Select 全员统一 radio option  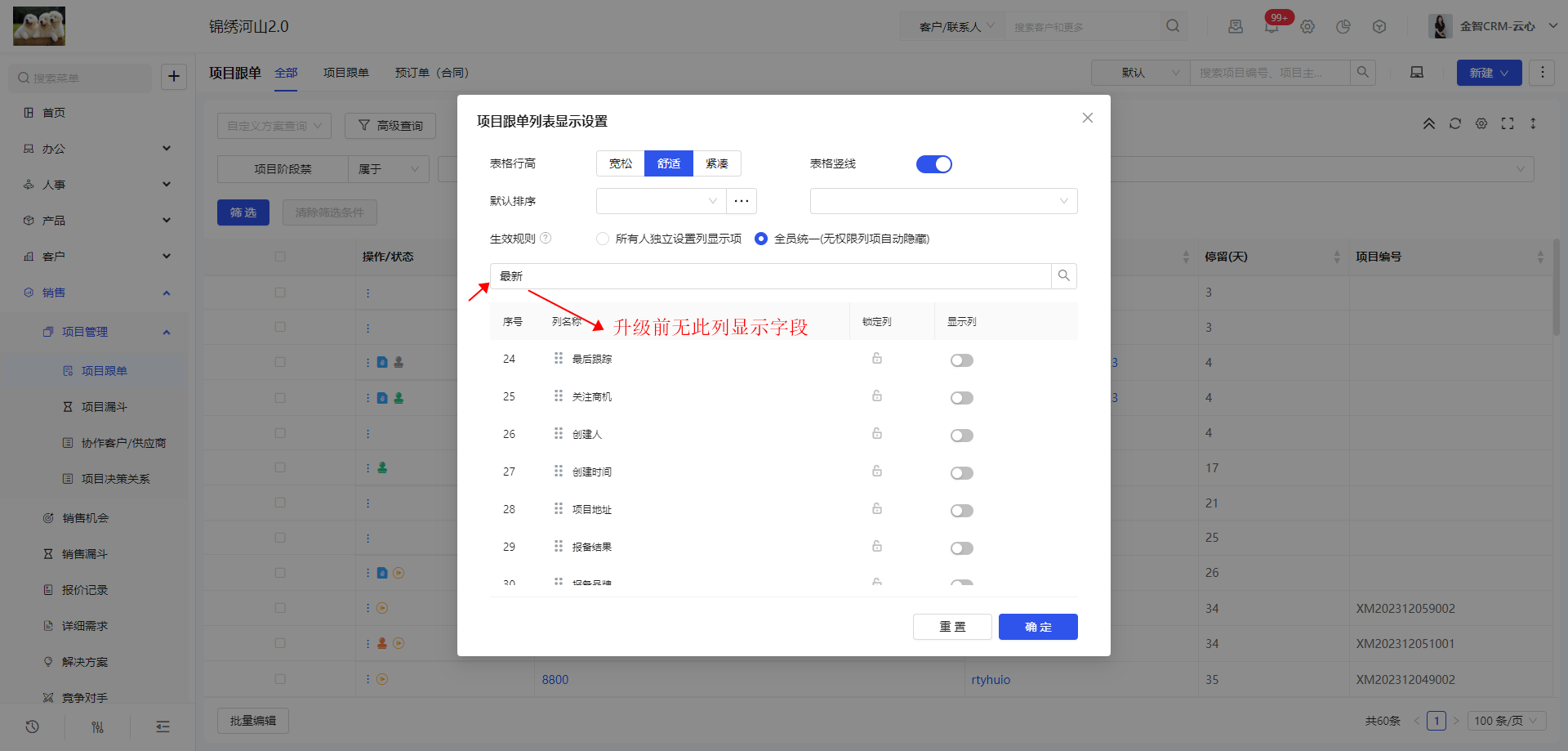pos(761,239)
